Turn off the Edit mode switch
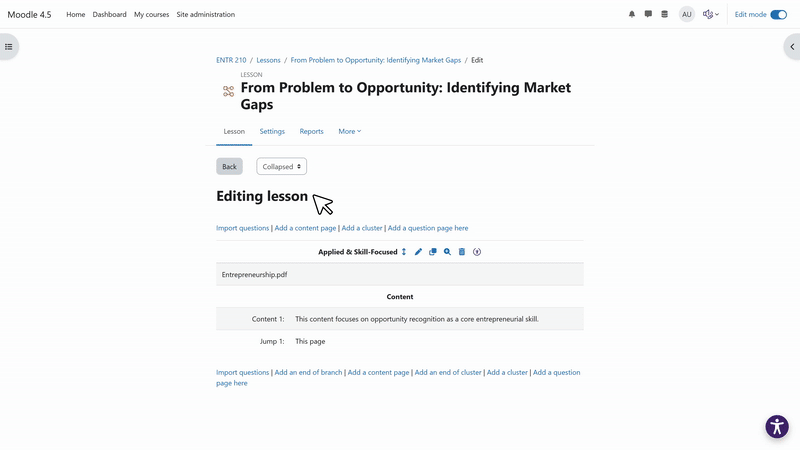The width and height of the screenshot is (800, 450). pyautogui.click(x=778, y=14)
